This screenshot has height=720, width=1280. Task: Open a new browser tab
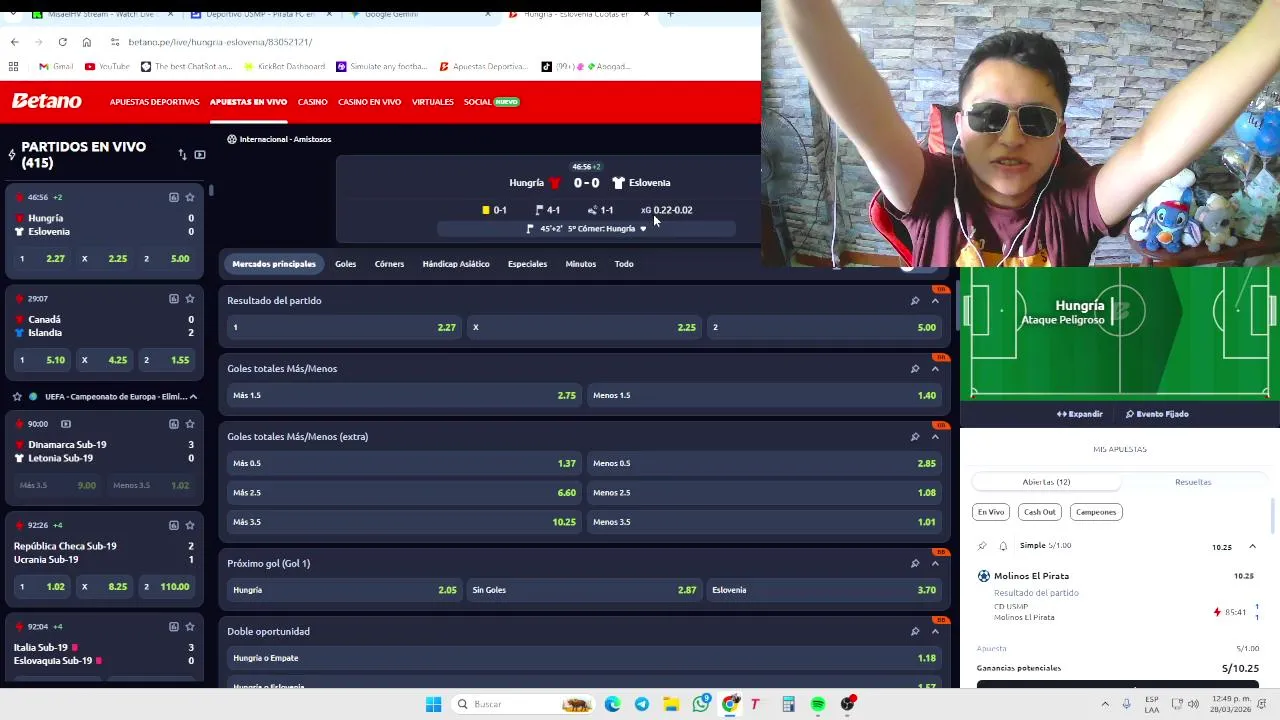670,14
